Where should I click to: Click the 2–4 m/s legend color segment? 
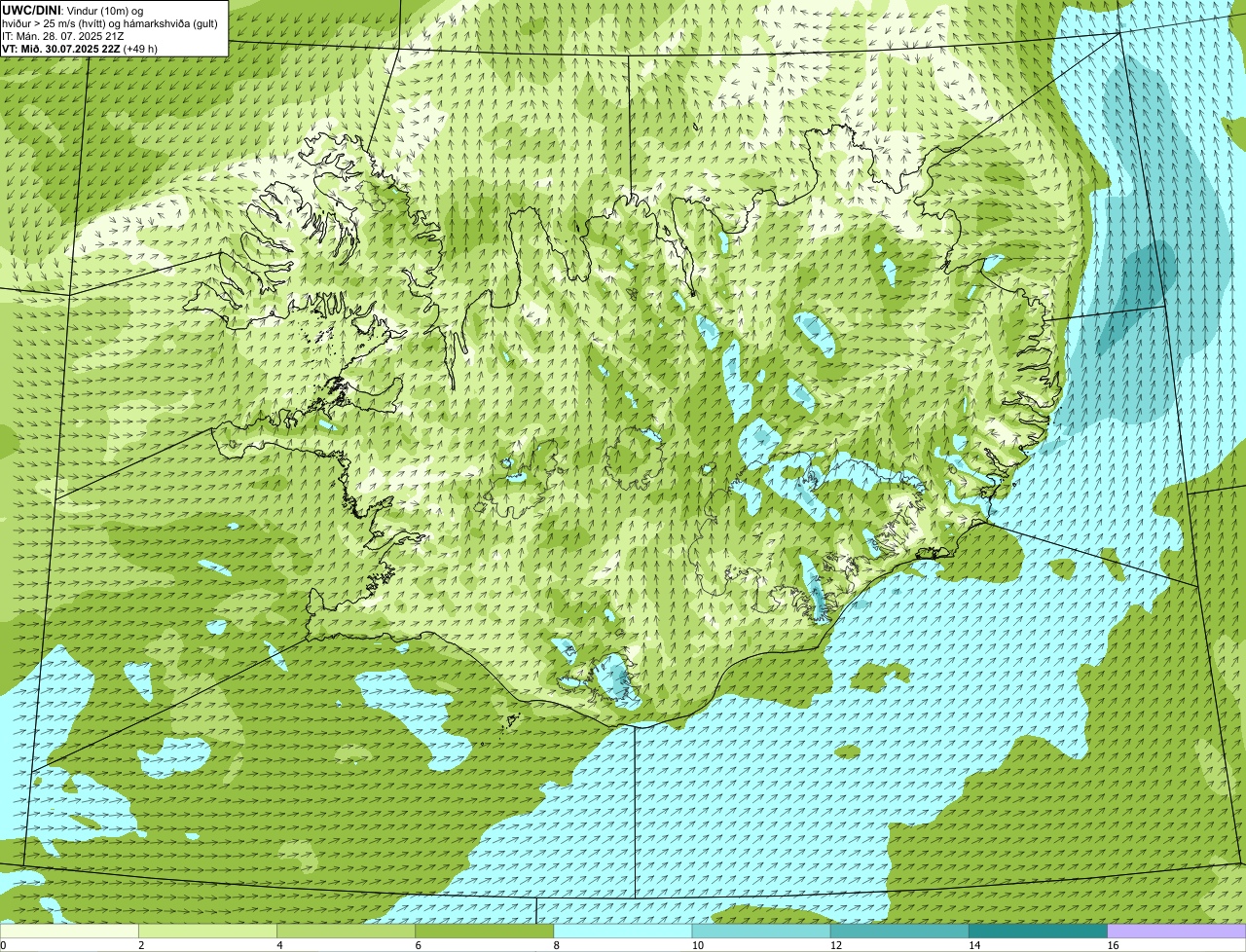click(207, 932)
